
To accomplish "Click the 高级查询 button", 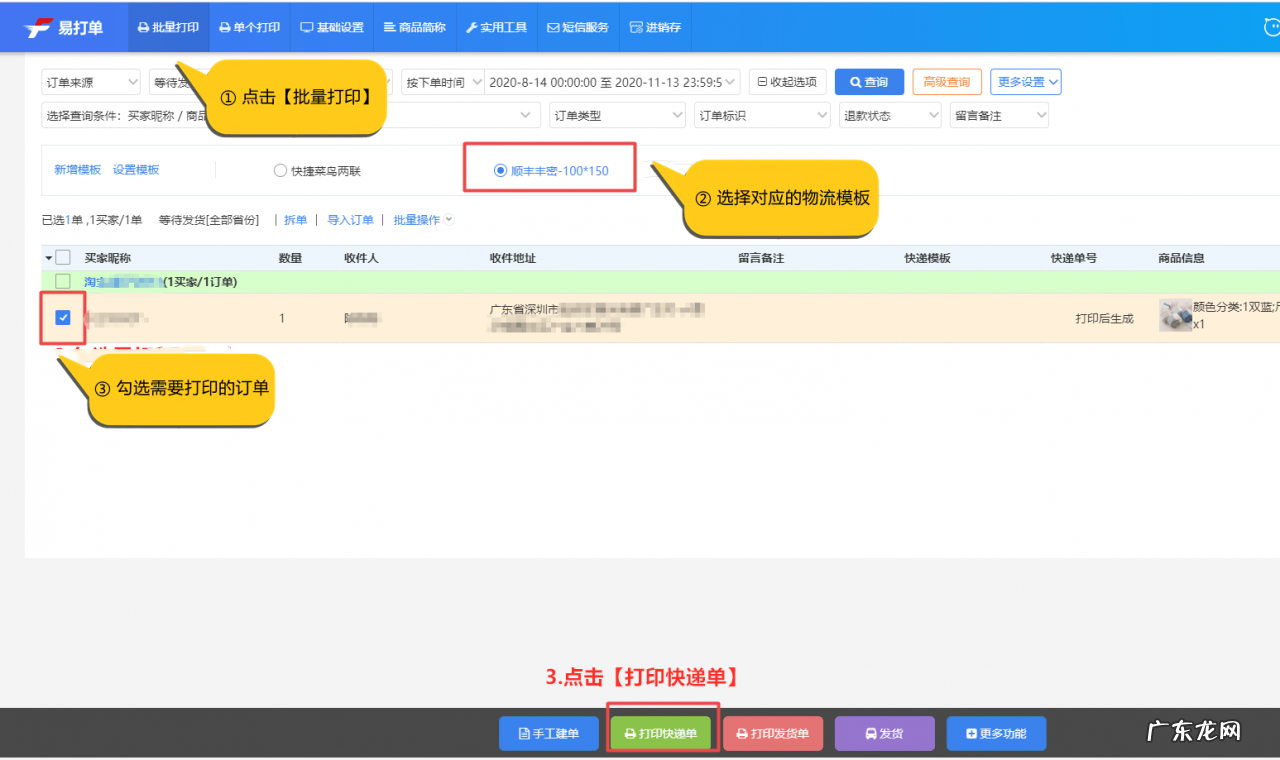I will [x=946, y=81].
